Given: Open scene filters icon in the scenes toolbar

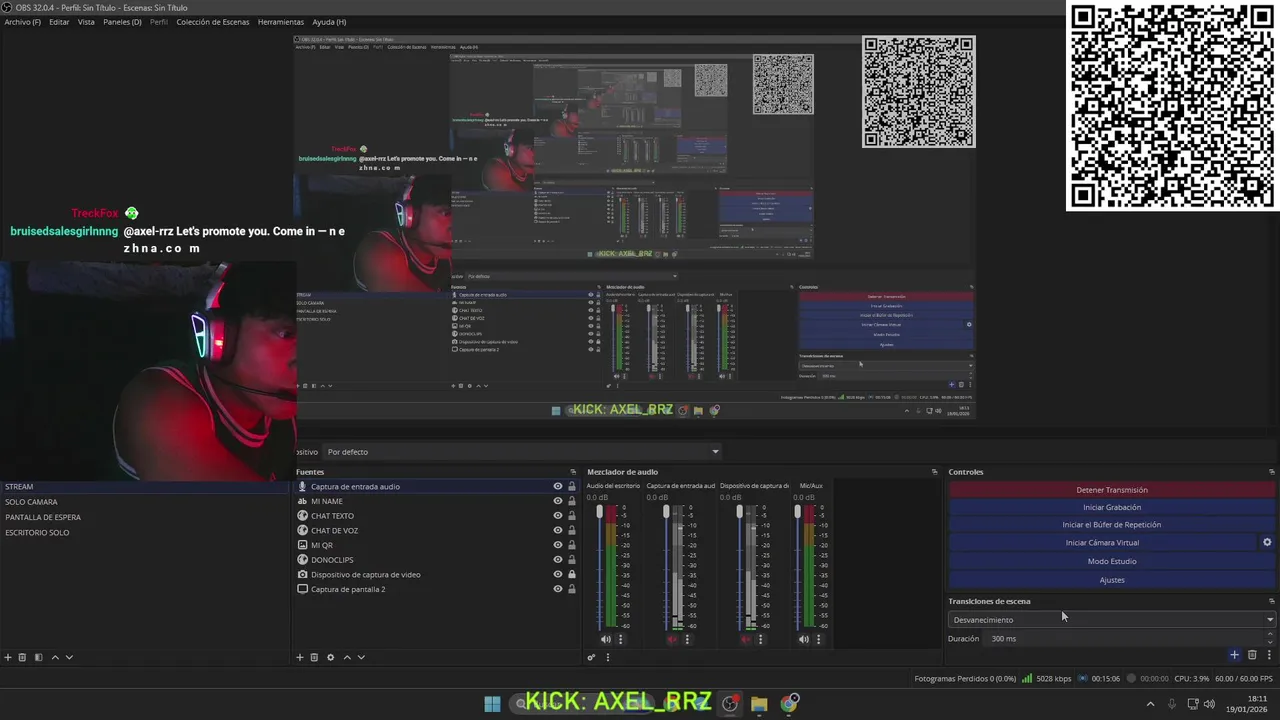Looking at the screenshot, I should coord(38,657).
